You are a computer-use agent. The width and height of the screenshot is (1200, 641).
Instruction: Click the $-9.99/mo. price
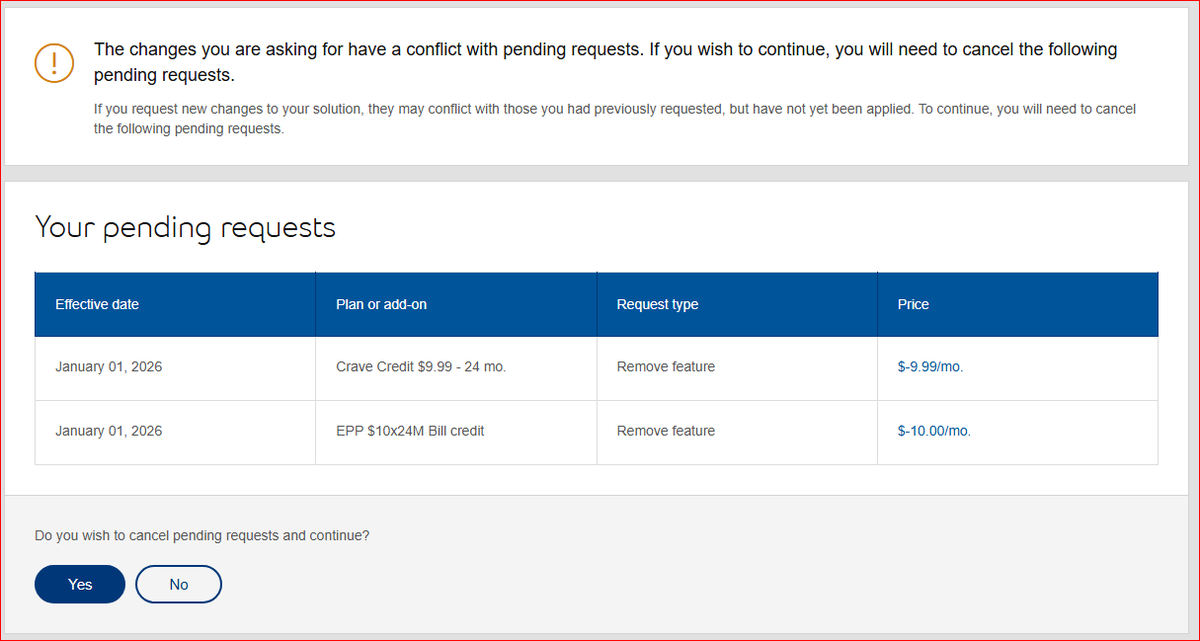(930, 367)
